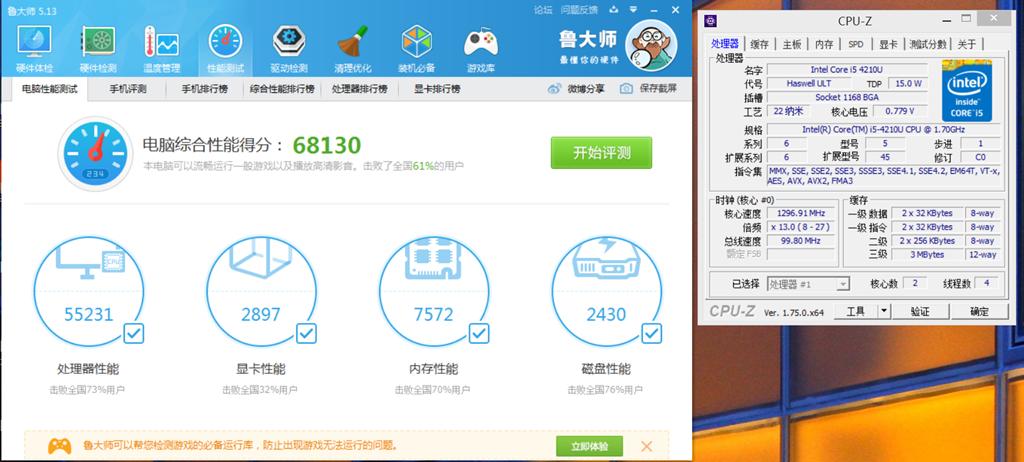Select CPU-Z 测试分数 tab
Screen dimensions: 1024x462
click(x=927, y=44)
